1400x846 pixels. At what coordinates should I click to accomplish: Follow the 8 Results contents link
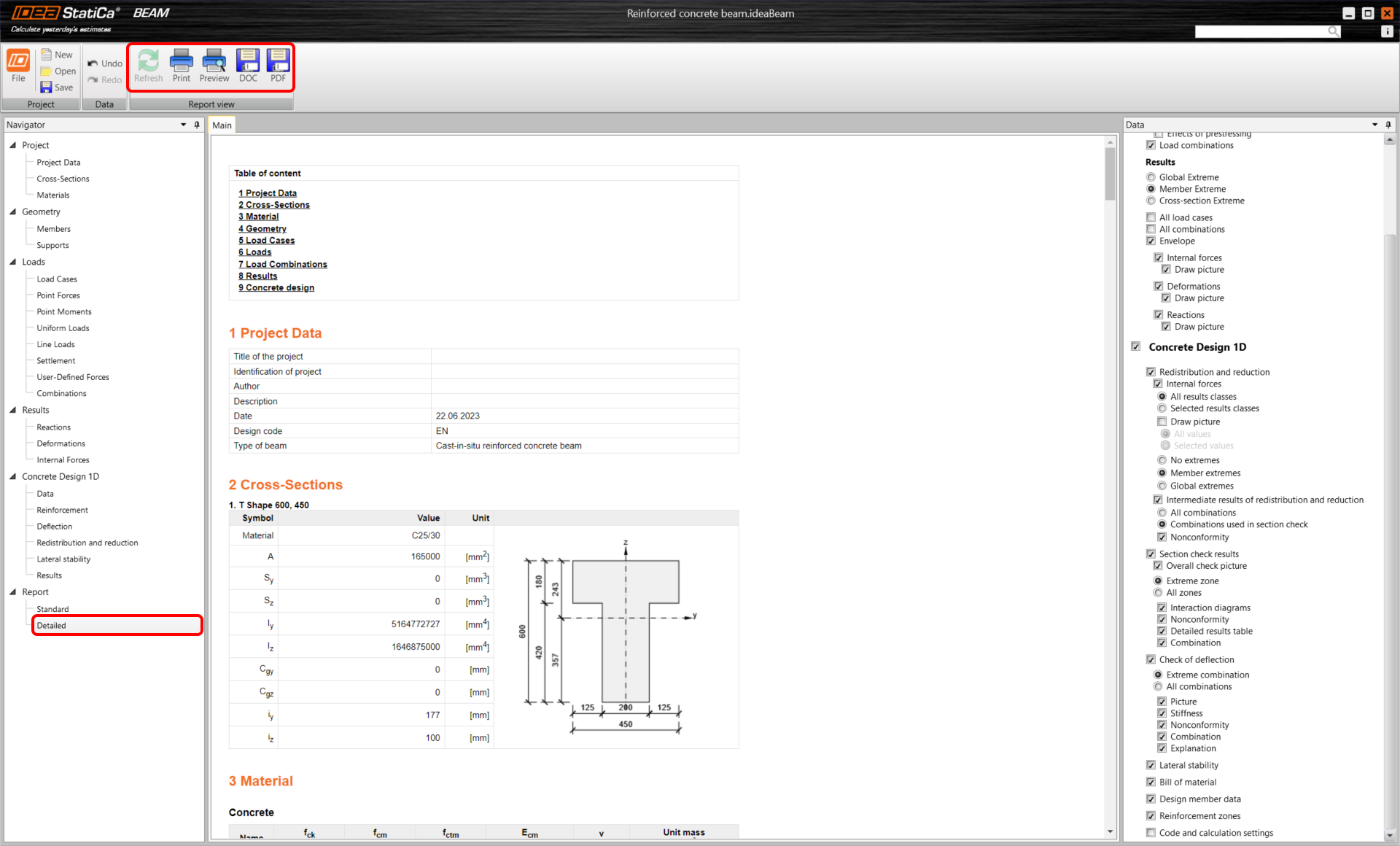(x=257, y=276)
